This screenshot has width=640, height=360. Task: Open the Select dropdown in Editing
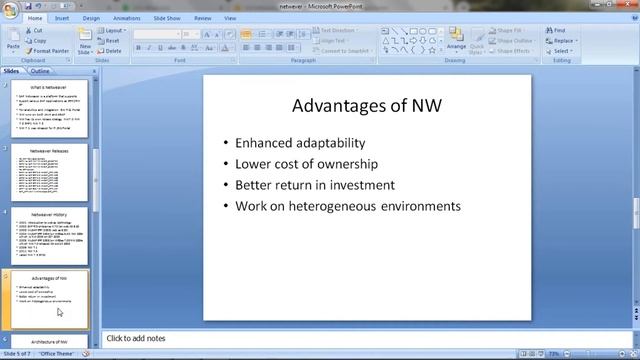pos(560,51)
